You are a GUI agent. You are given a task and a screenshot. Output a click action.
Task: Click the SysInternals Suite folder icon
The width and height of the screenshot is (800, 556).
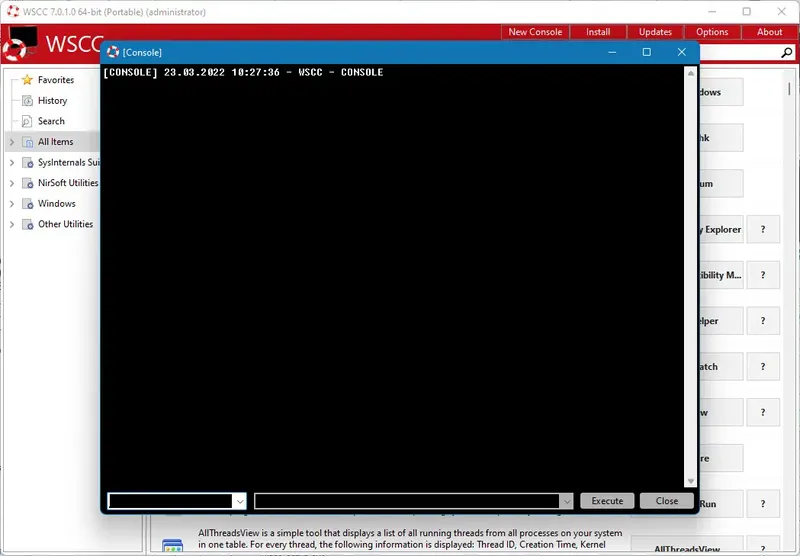pos(28,163)
